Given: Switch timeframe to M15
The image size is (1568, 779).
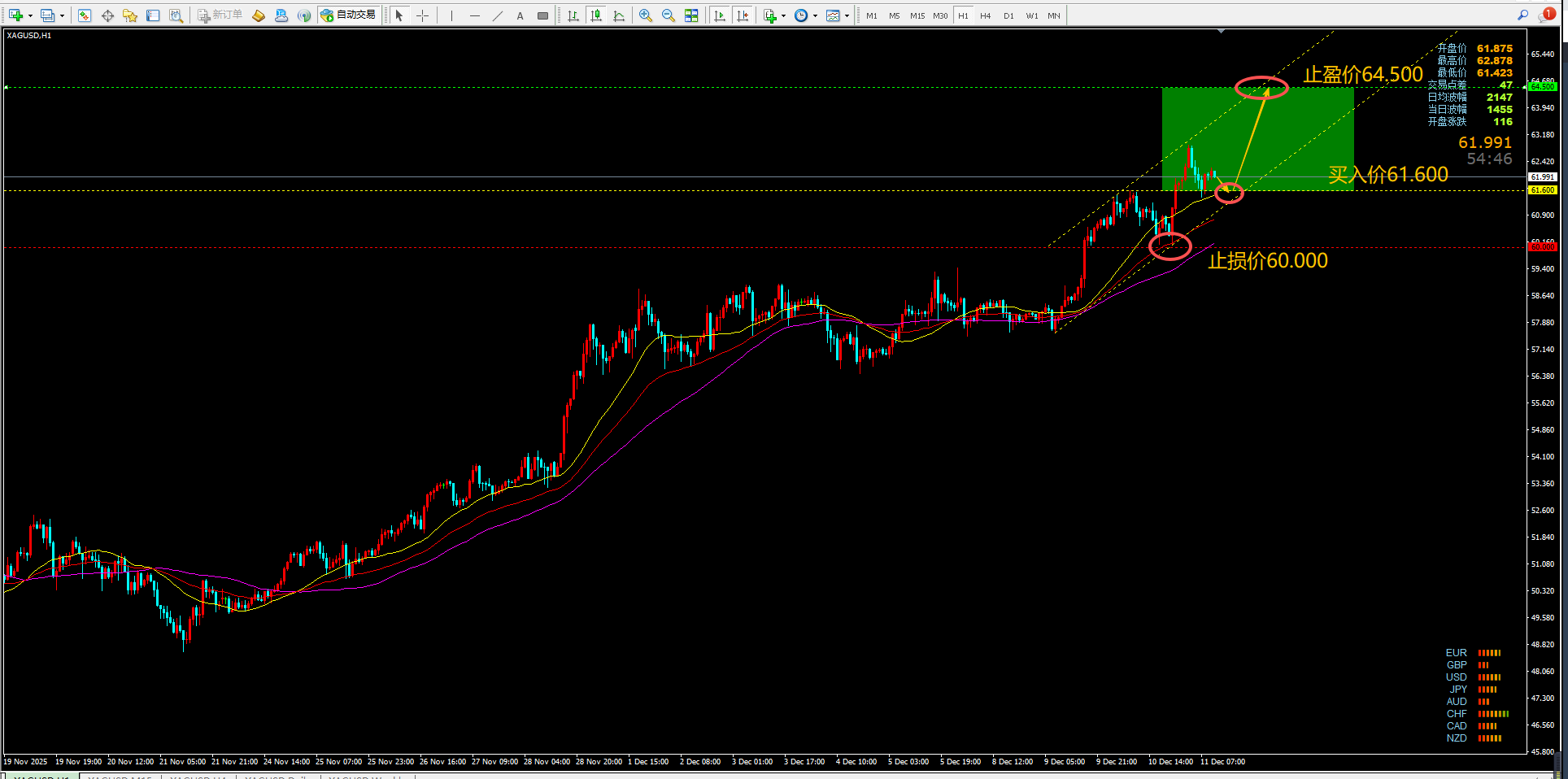Looking at the screenshot, I should click(x=917, y=15).
